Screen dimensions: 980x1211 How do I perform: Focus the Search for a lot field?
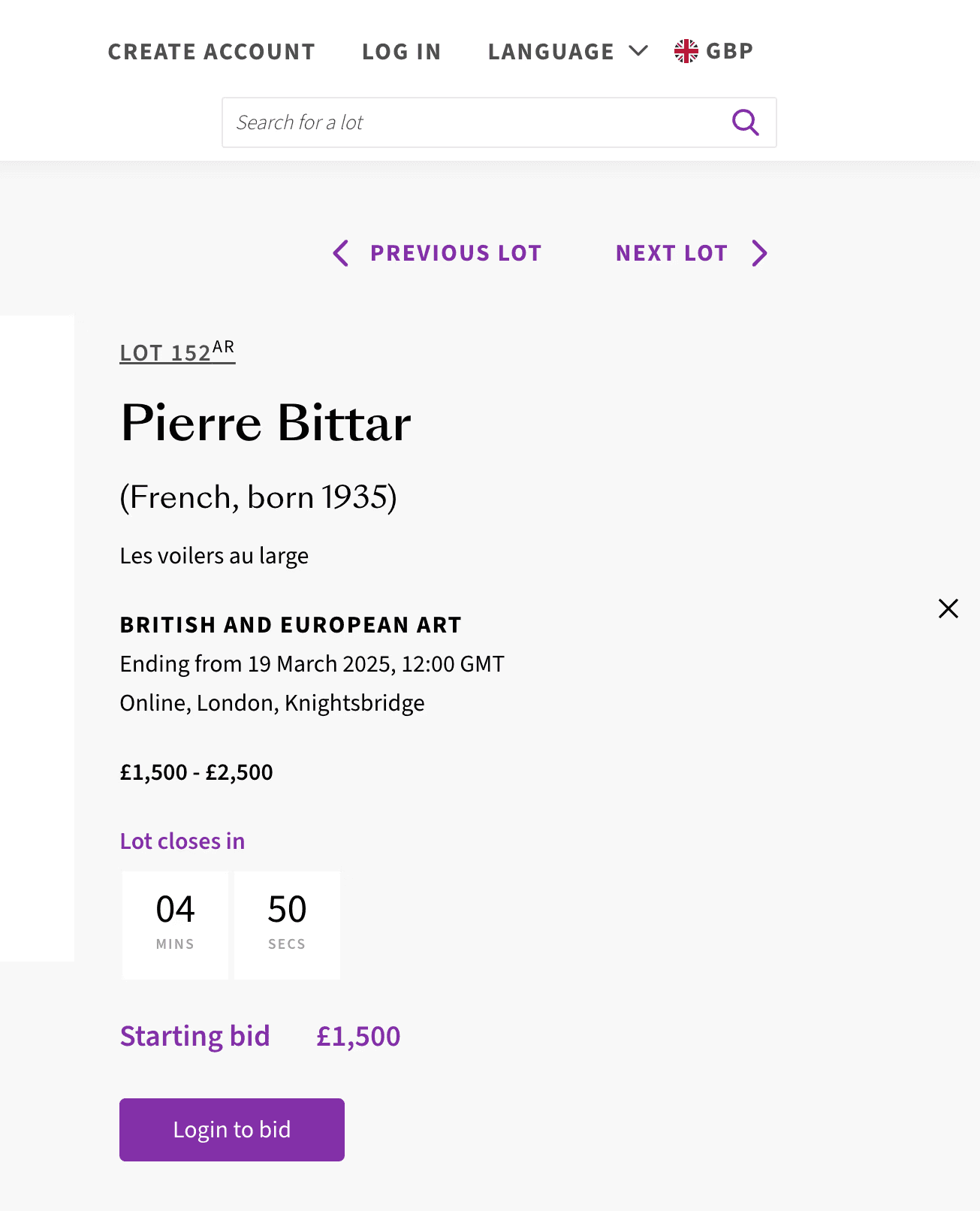(473, 122)
